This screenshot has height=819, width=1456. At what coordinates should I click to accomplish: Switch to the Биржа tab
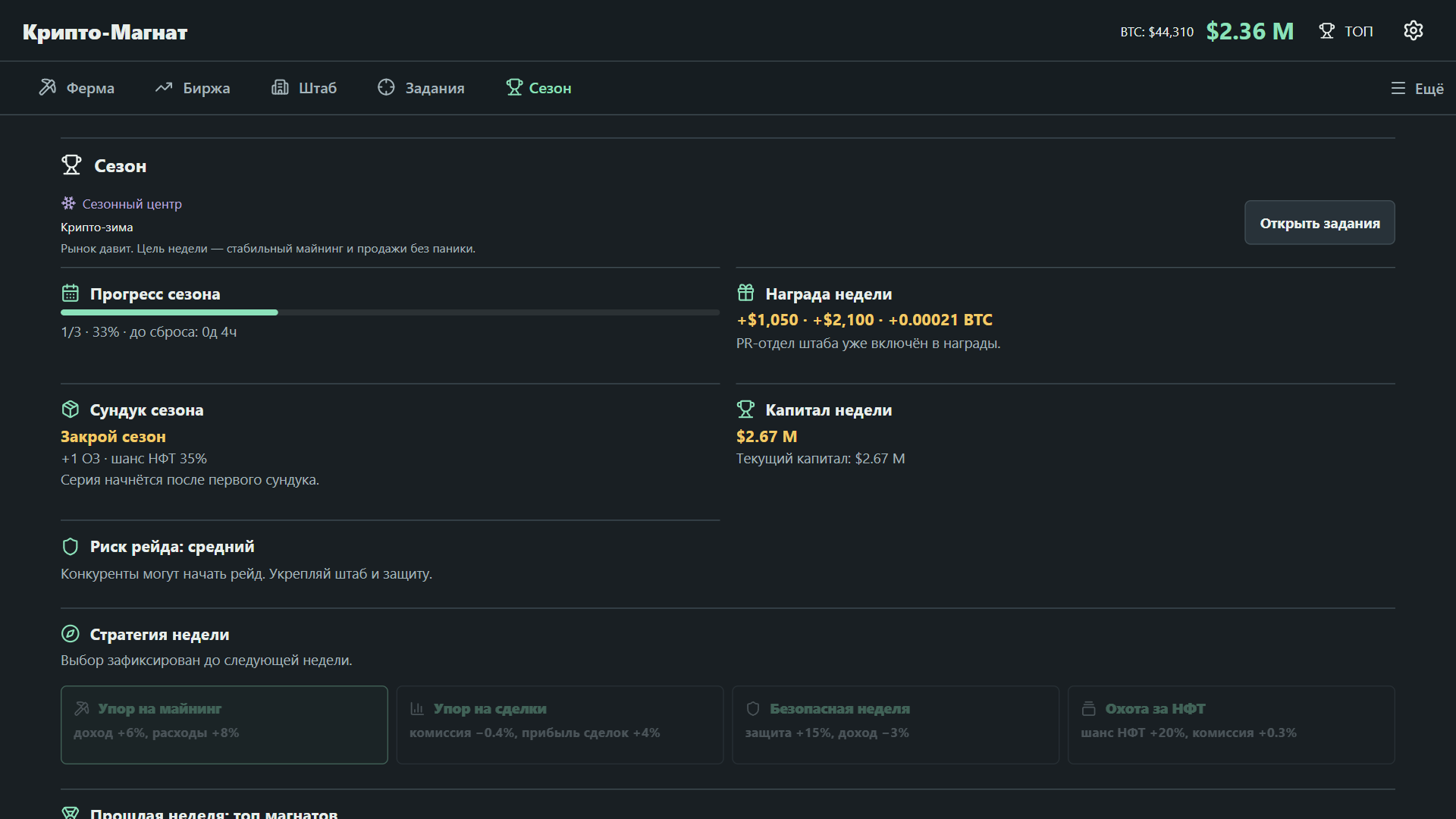click(x=193, y=88)
